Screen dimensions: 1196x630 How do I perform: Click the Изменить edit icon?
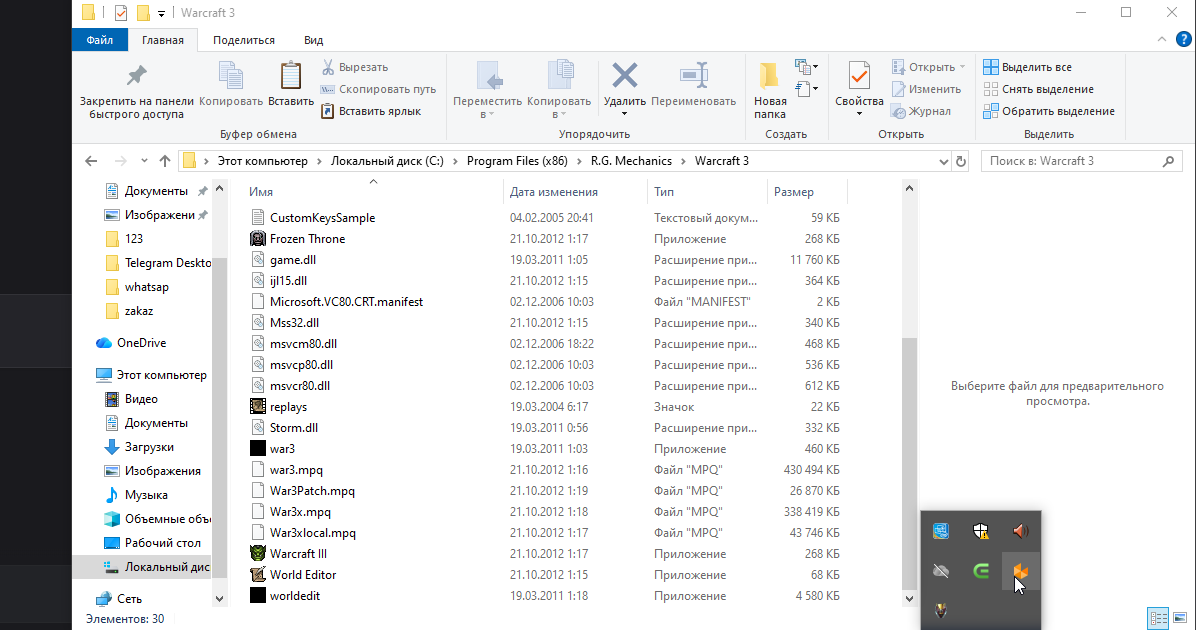[x=899, y=89]
